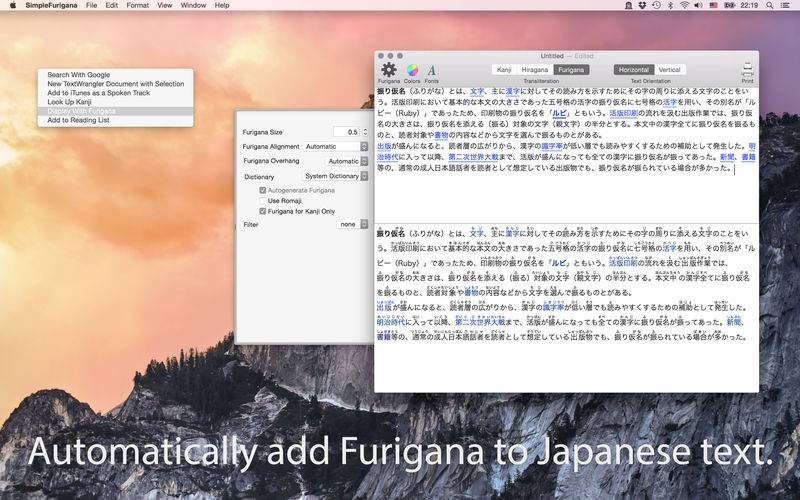800x500 pixels.
Task: Open the Filter dropdown set to none
Action: 352,224
